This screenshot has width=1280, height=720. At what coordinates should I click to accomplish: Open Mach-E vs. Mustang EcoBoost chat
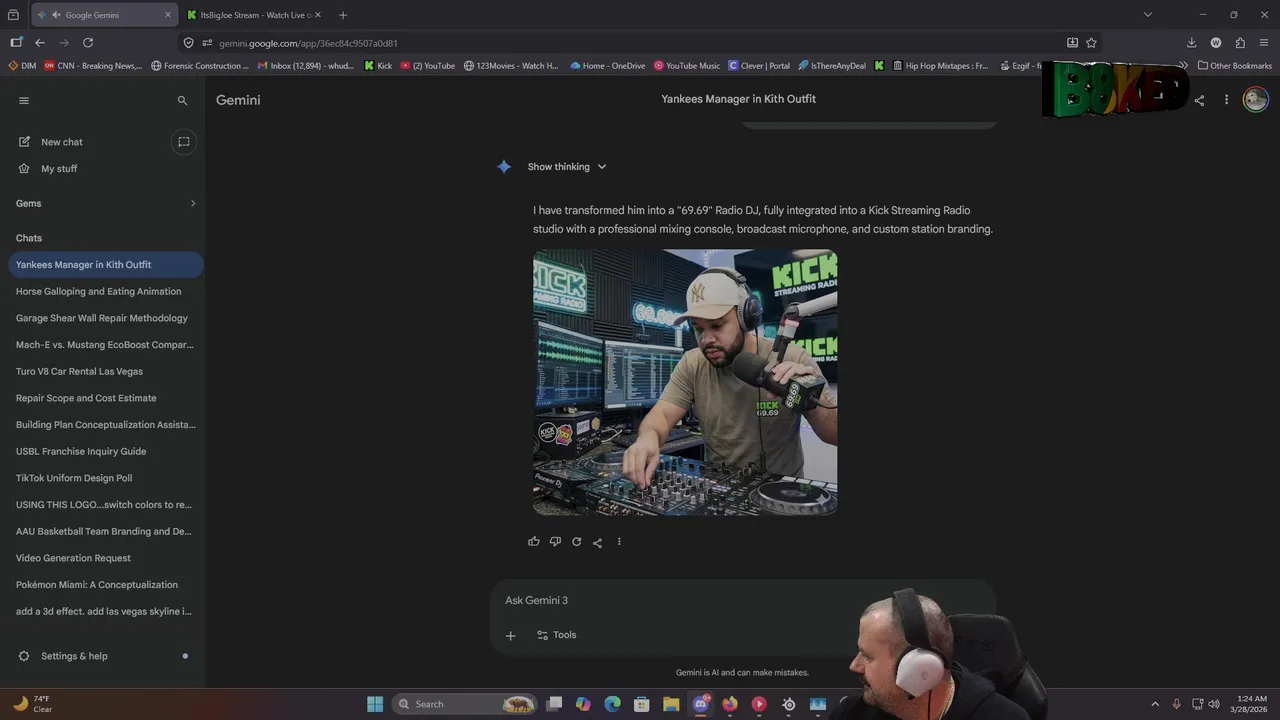(x=105, y=345)
